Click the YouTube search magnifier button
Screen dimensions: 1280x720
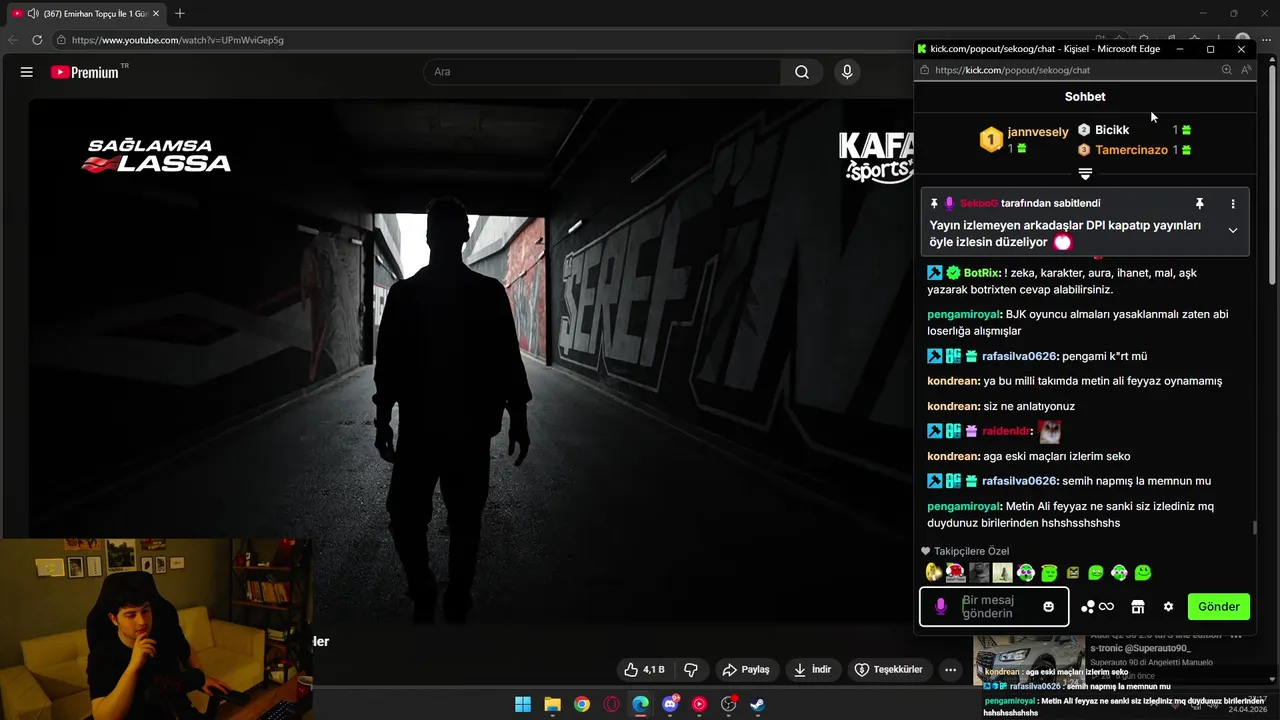pos(802,72)
